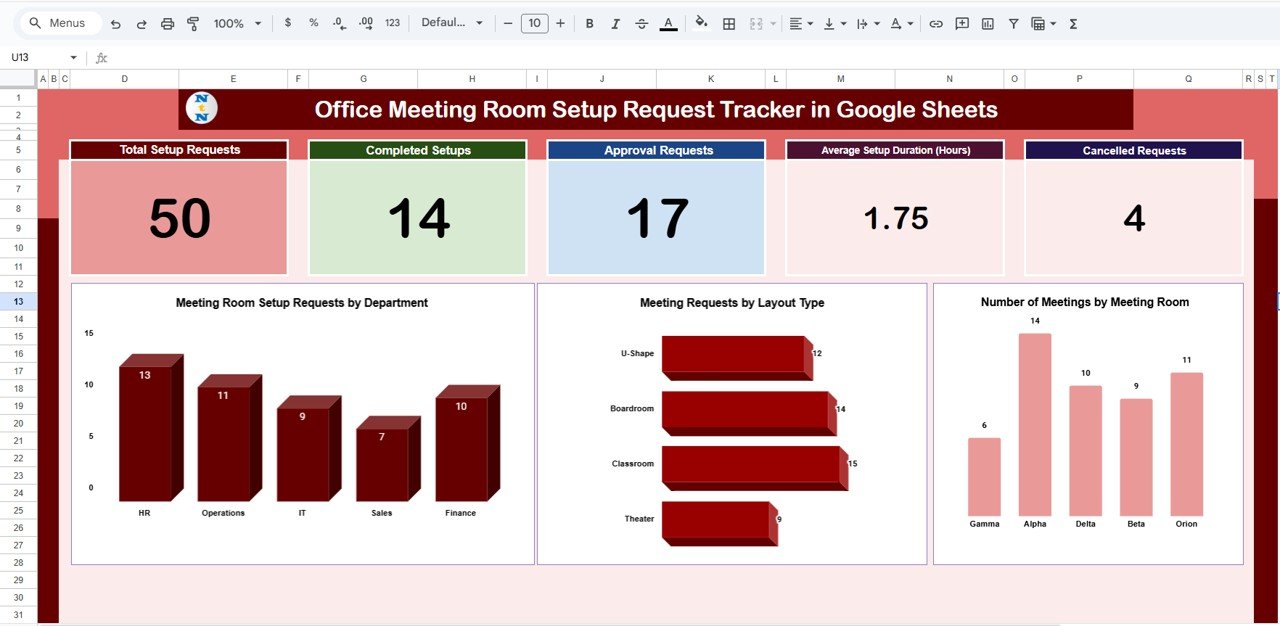This screenshot has height=626, width=1280.
Task: Select the Paint format tool
Action: tap(193, 22)
